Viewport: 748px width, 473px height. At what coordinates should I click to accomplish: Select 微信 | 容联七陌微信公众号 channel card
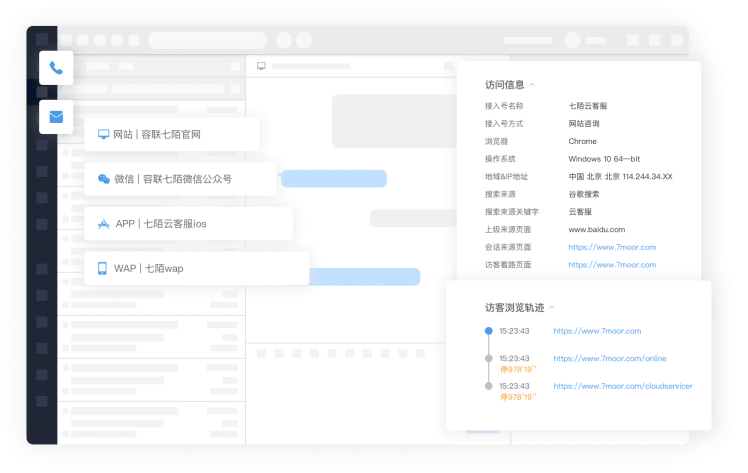(x=180, y=179)
